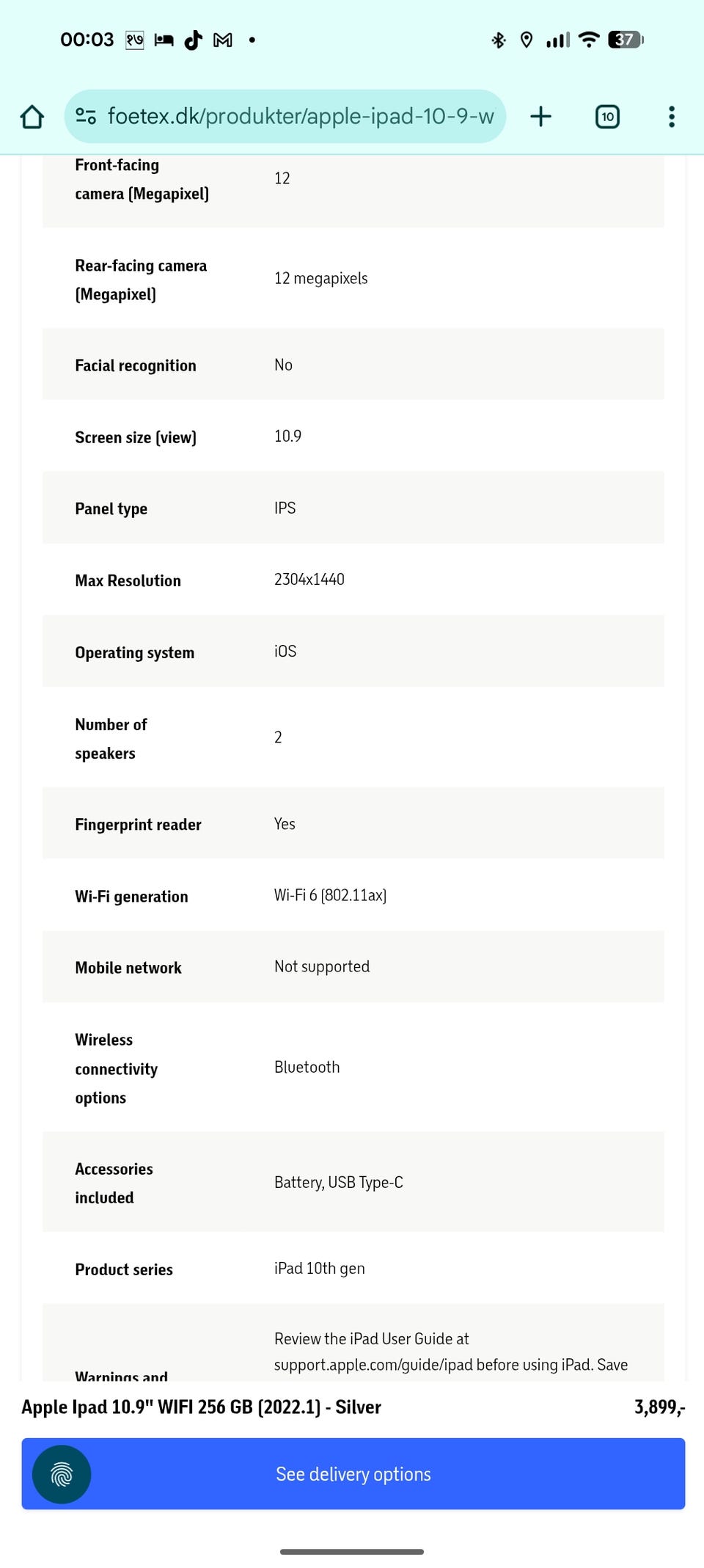Tap the Bluetooth status icon
Image resolution: width=704 pixels, height=1568 pixels.
(x=499, y=40)
